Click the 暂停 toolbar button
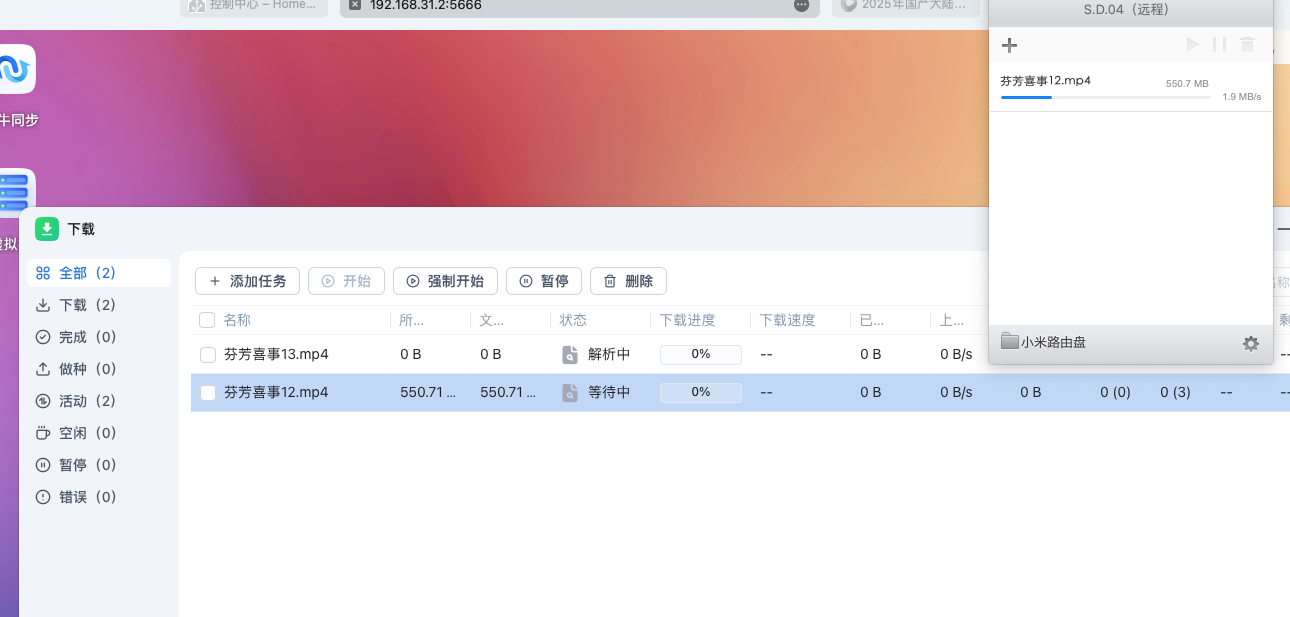 coord(544,281)
